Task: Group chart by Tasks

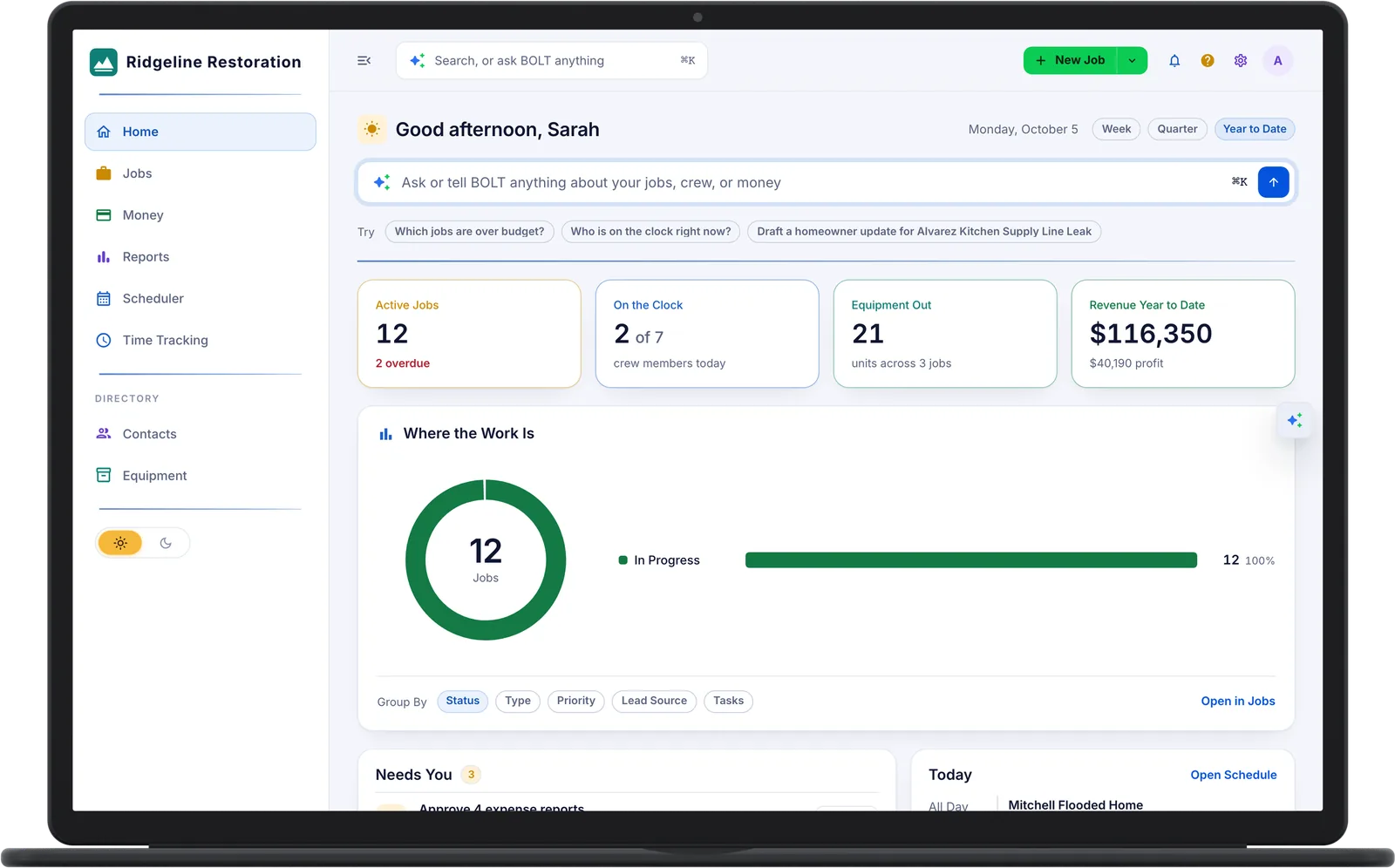Action: (729, 701)
